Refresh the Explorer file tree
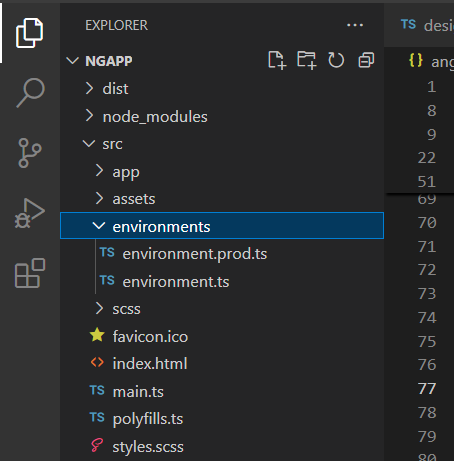Screen dimensions: 454x461 [336, 60]
